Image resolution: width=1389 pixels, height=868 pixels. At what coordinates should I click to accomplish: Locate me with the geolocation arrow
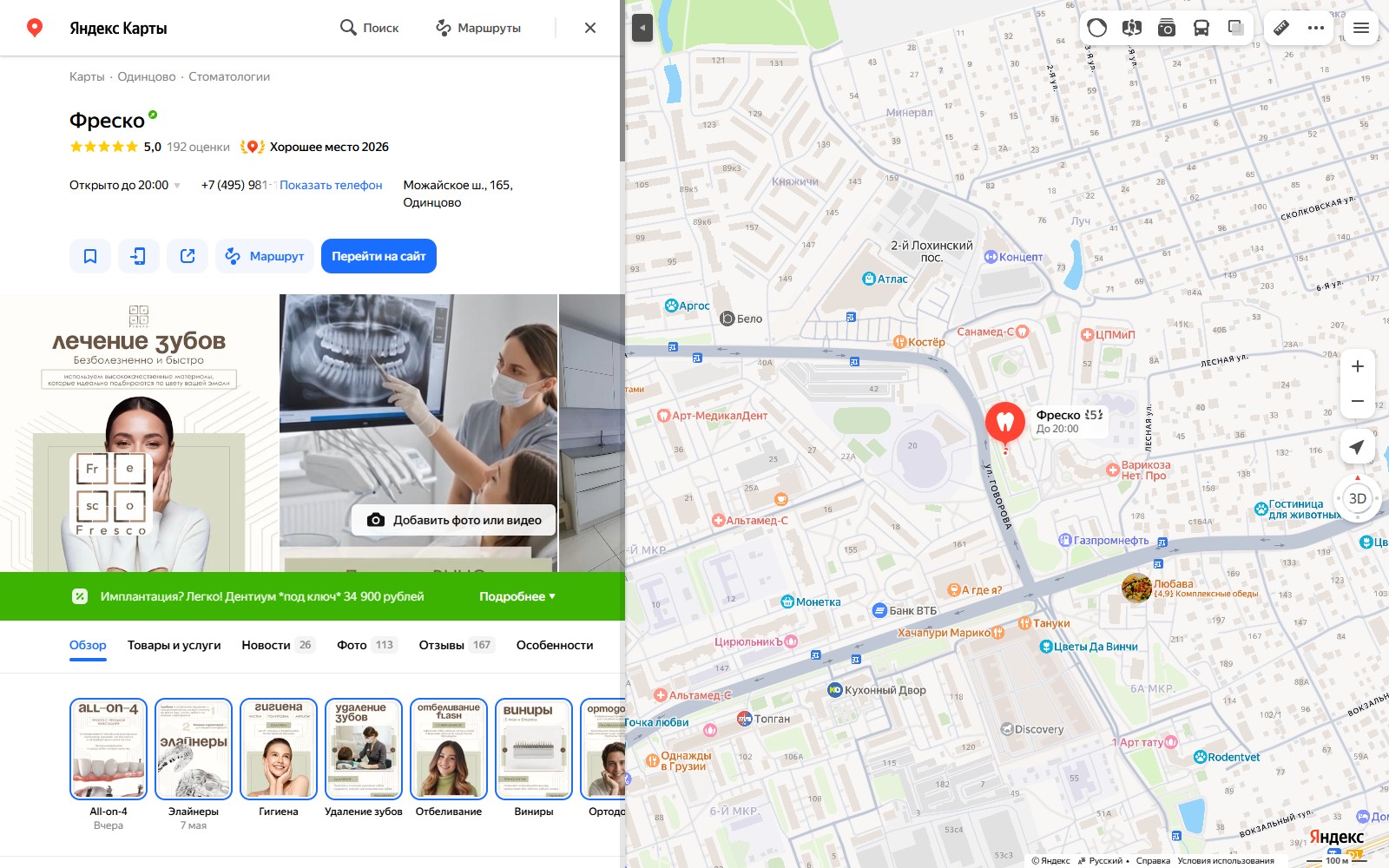pyautogui.click(x=1358, y=446)
